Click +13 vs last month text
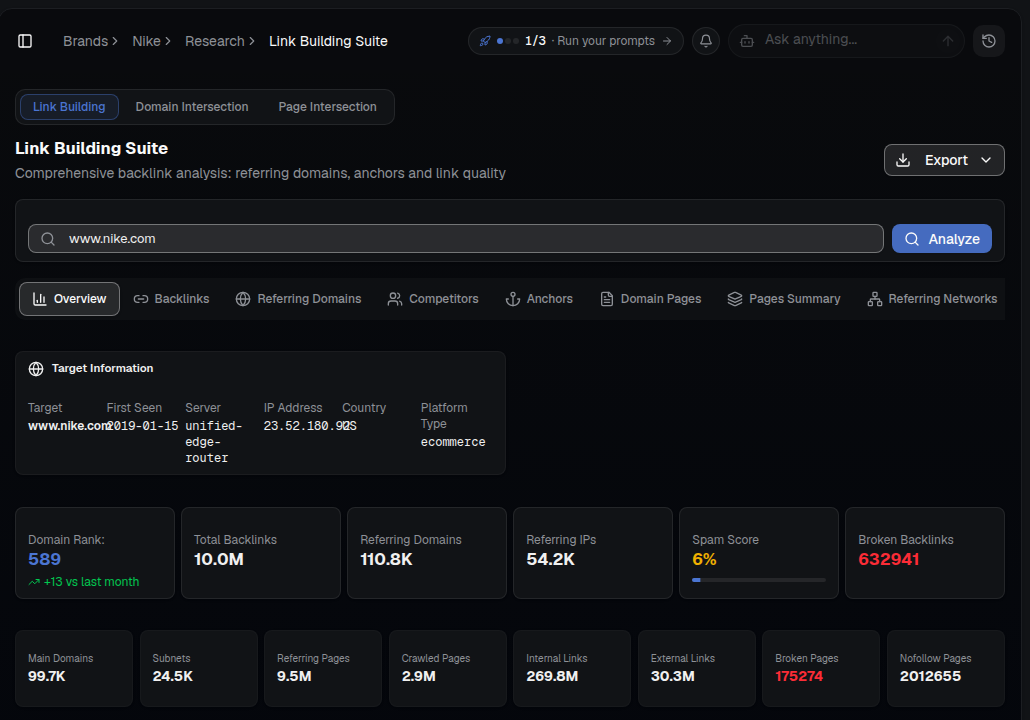The height and width of the screenshot is (720, 1030). [91, 582]
